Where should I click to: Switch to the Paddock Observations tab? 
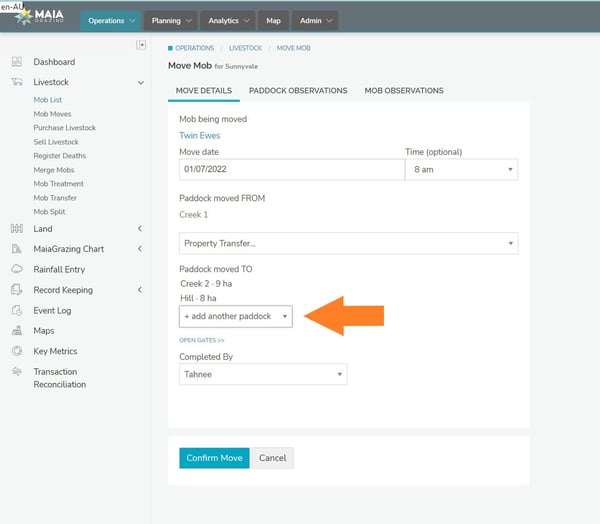298,91
